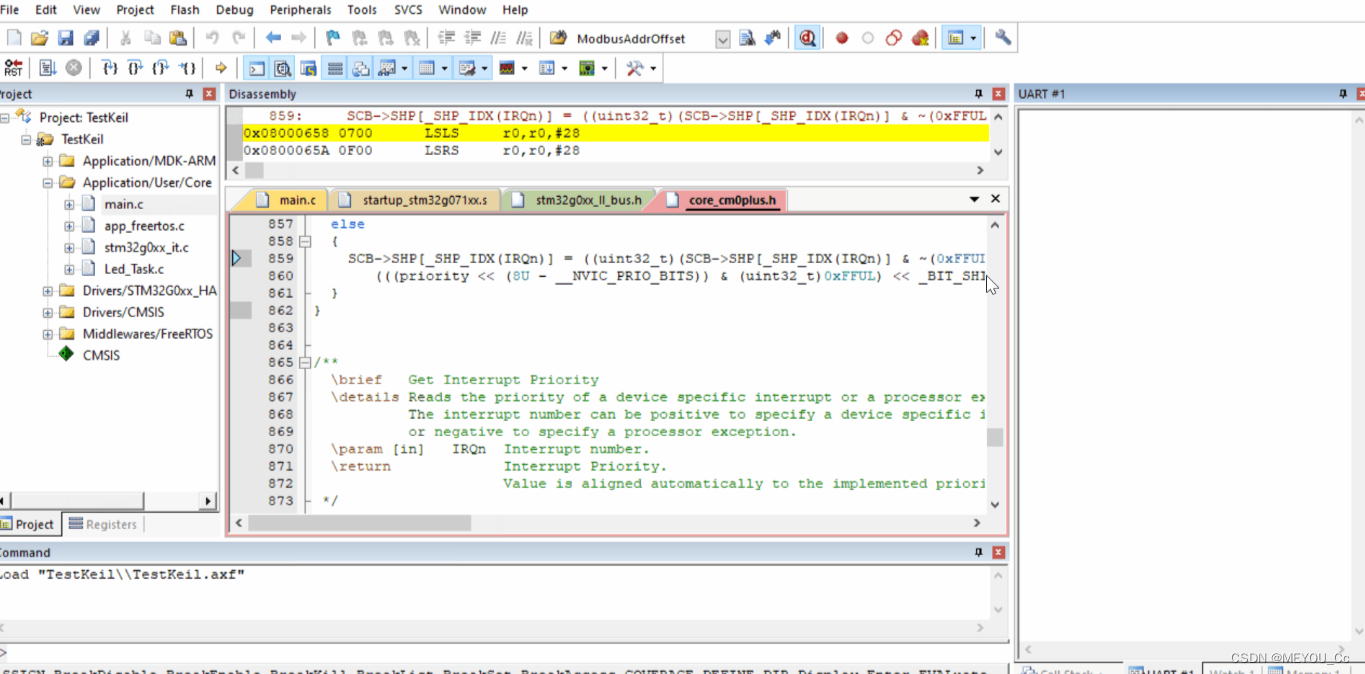Reset the CPU with RST icon

pyautogui.click(x=13, y=68)
